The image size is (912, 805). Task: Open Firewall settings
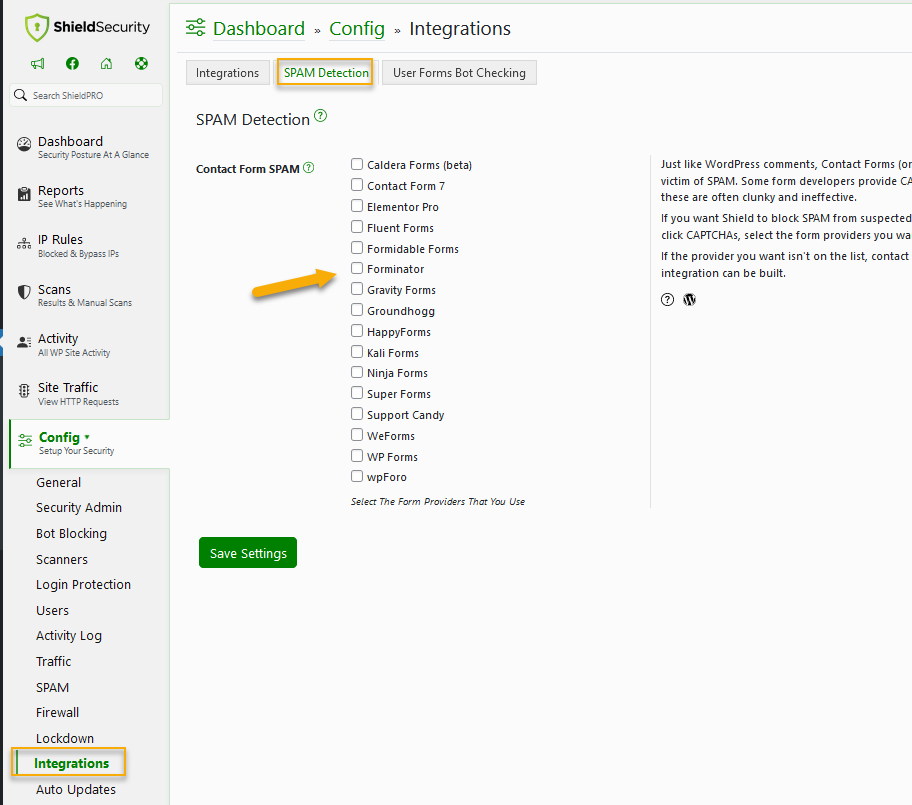(x=57, y=713)
